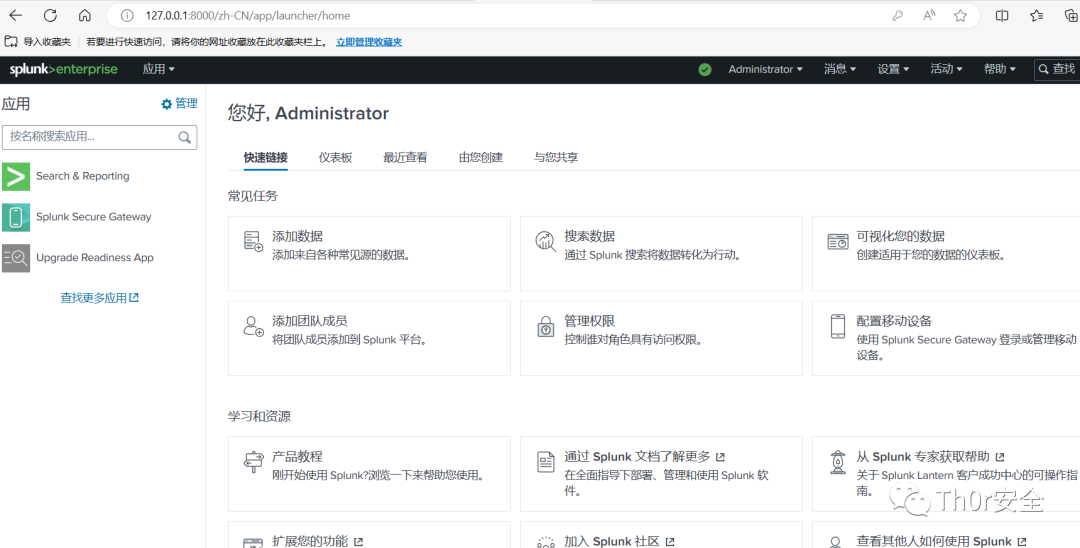Go to browser home icon
Viewport: 1080px width, 548px height.
point(85,15)
